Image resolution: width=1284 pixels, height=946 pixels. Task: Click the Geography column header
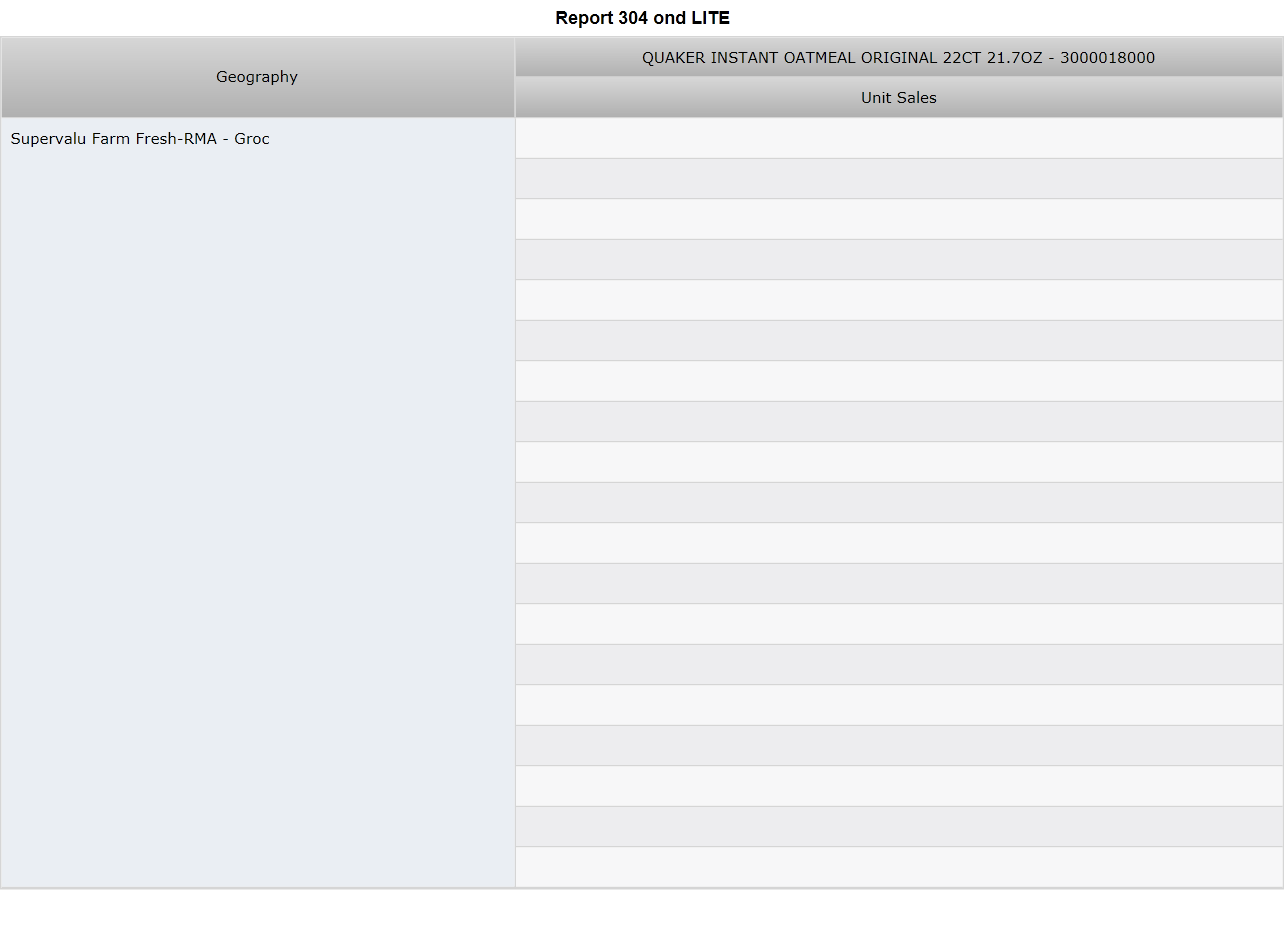point(257,77)
